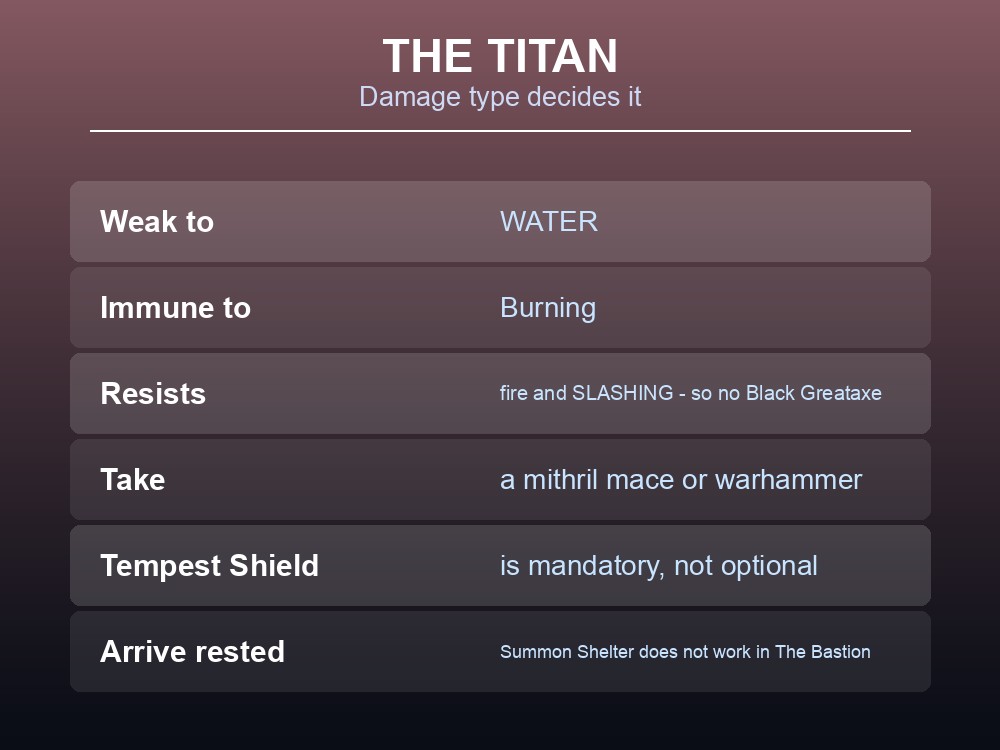Screen dimensions: 1000x750
Task: Click the subtitle Damage type decides it
Action: coord(500,97)
